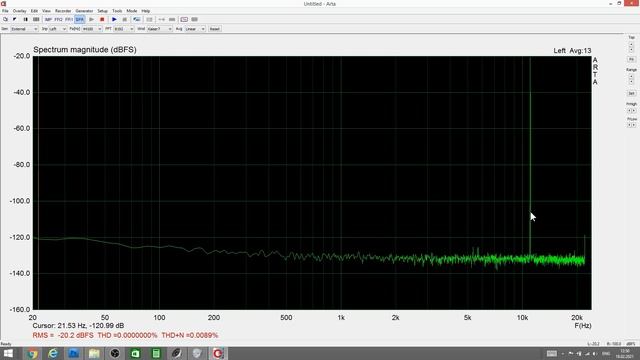The height and width of the screenshot is (360, 640).
Task: Click the Range down arrow
Action: pos(631,81)
